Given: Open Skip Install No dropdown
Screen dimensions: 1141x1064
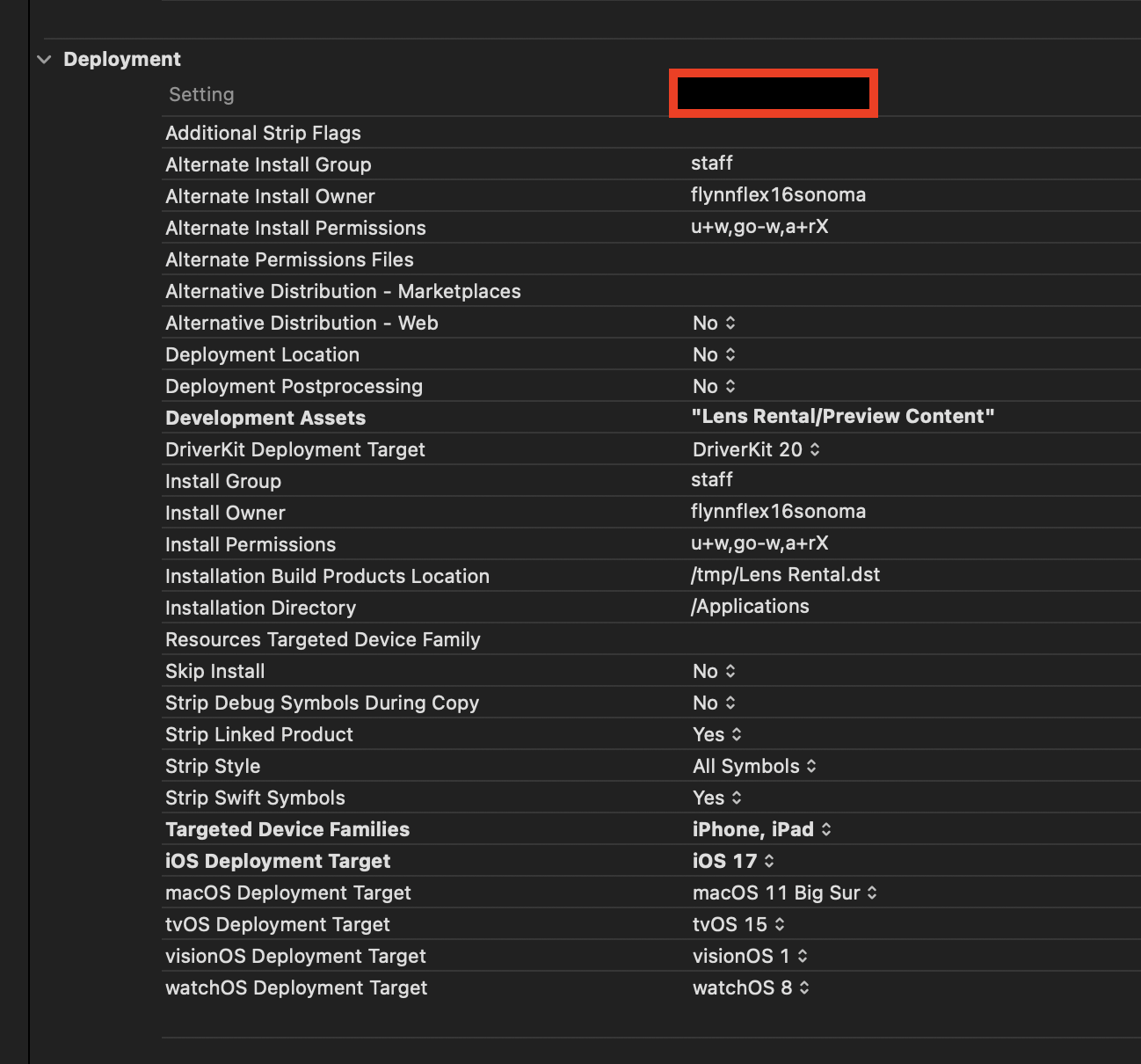Looking at the screenshot, I should click(714, 672).
